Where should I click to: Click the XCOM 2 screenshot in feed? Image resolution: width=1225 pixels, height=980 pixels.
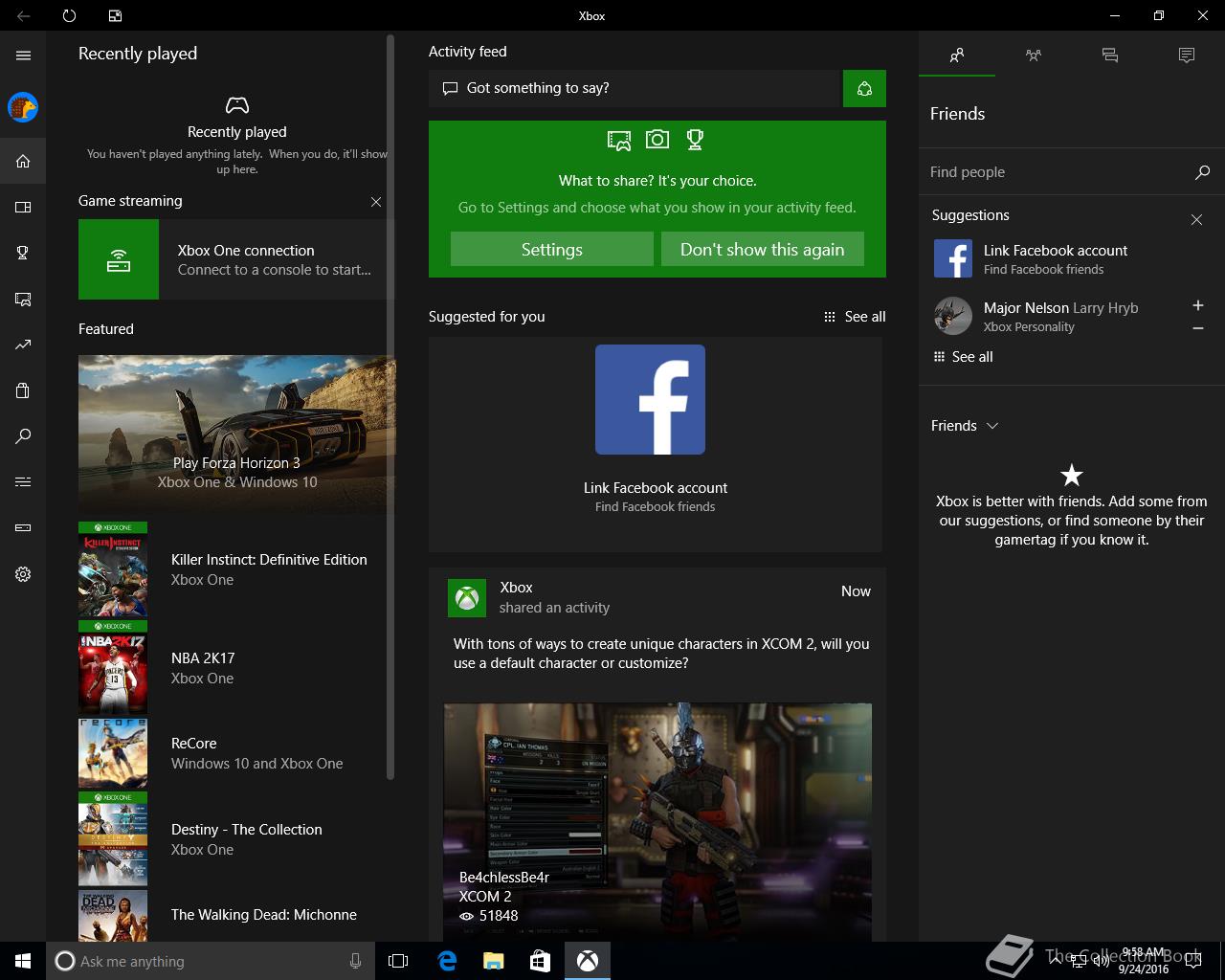(657, 823)
